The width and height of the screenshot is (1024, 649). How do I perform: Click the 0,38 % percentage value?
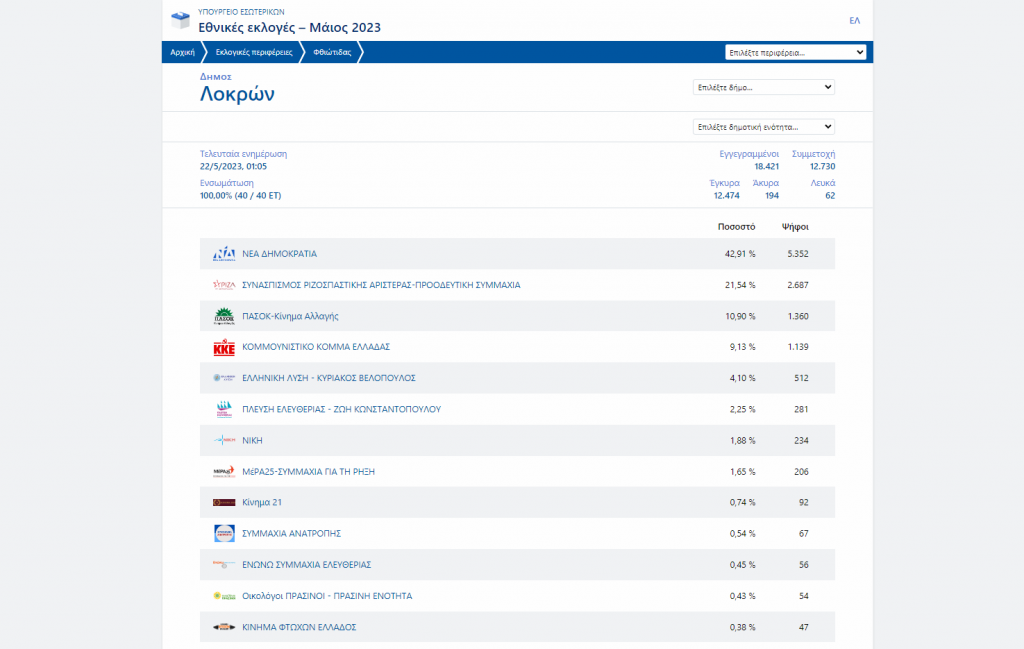[x=743, y=627]
